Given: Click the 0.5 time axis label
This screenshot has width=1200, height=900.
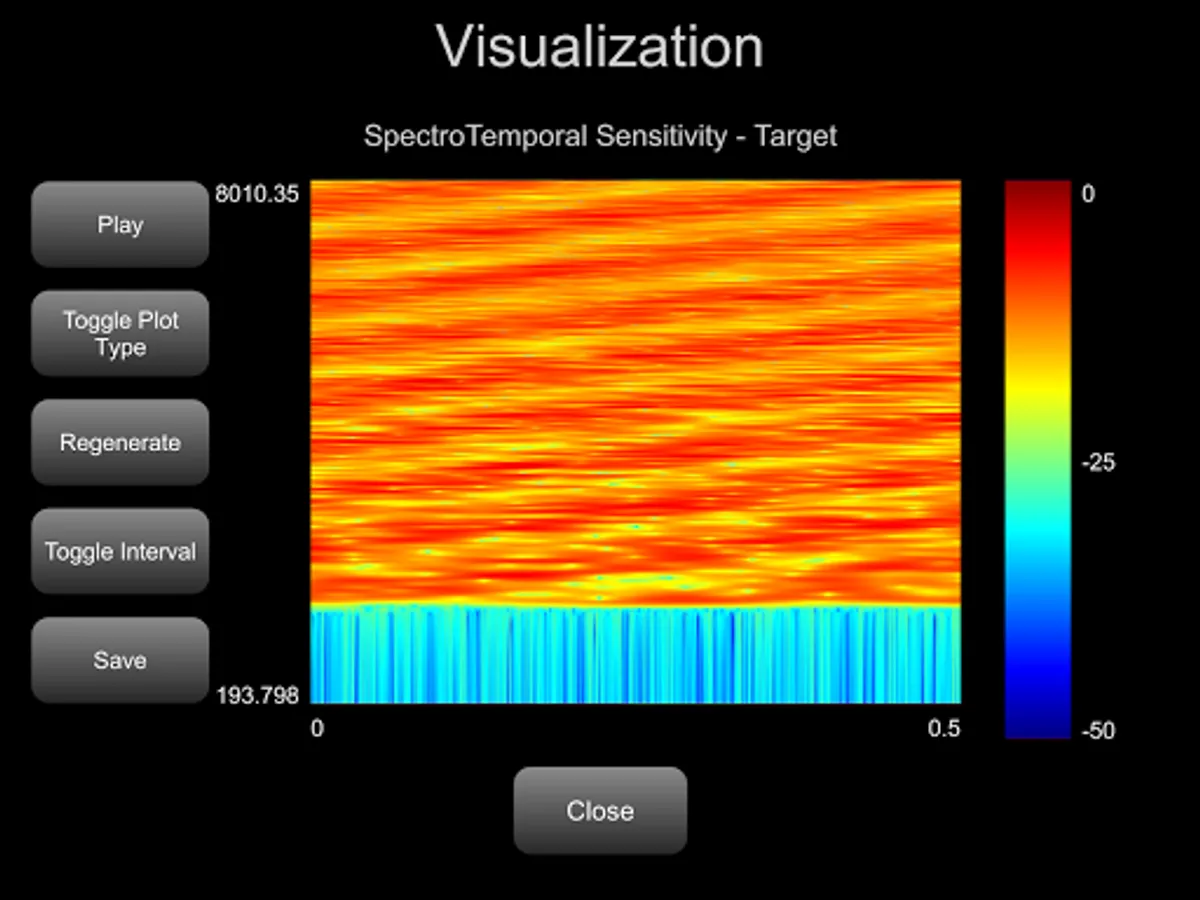Looking at the screenshot, I should tap(944, 729).
